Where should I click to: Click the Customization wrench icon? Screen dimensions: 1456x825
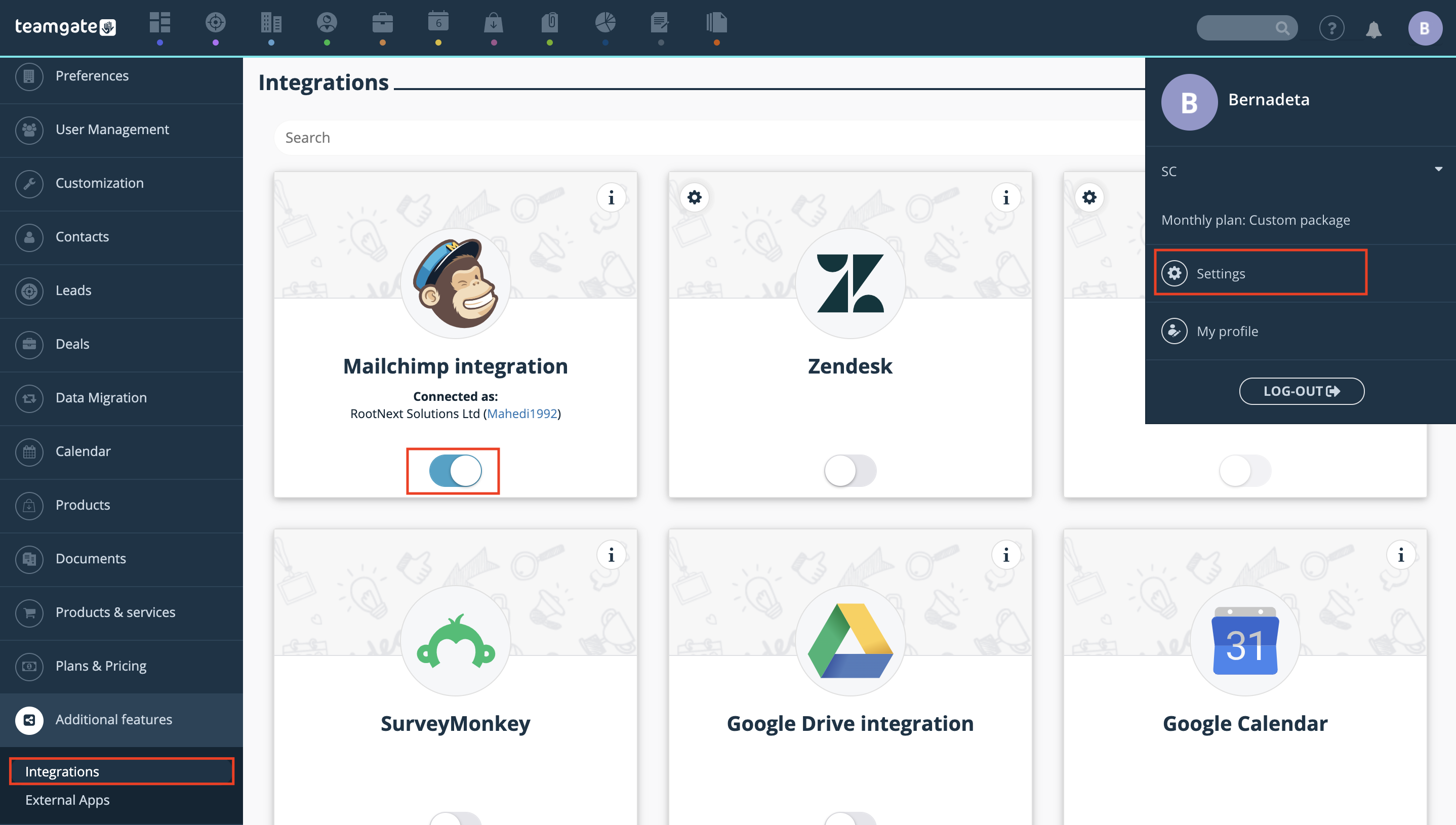point(29,184)
